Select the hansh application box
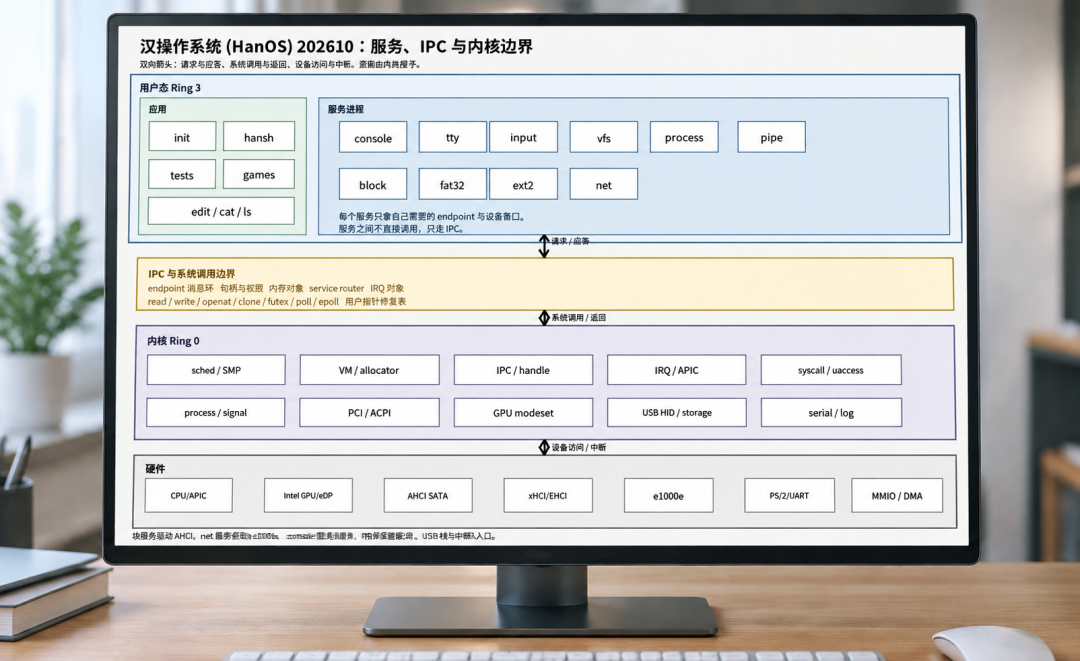 pyautogui.click(x=259, y=136)
